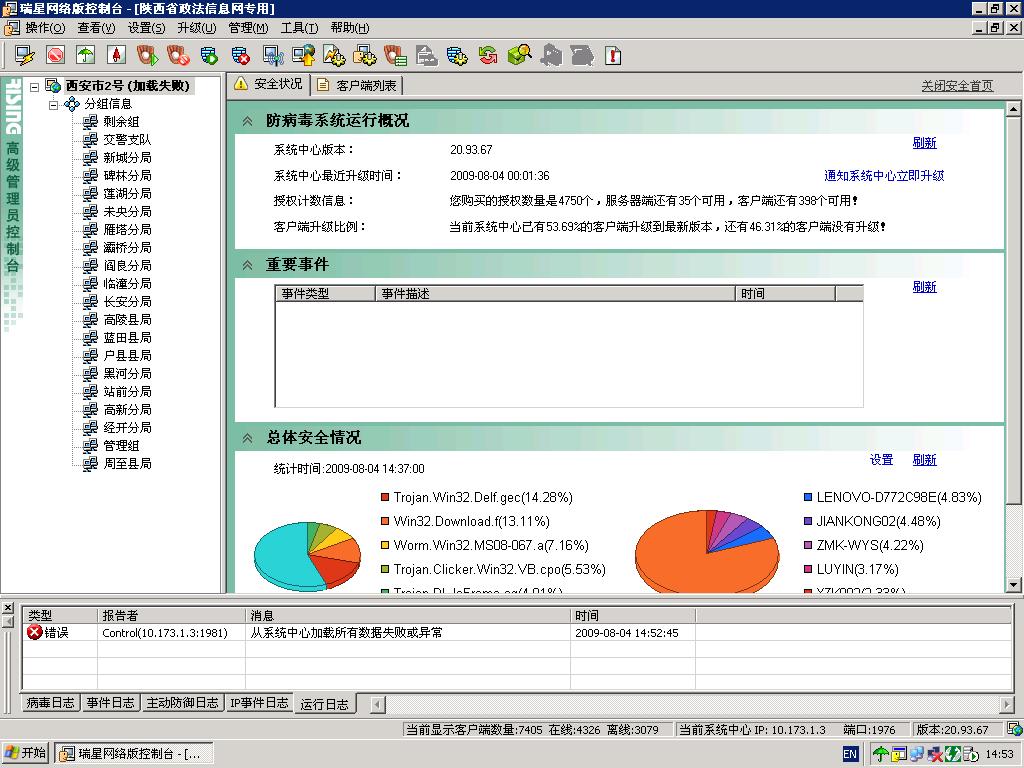The width and height of the screenshot is (1024, 768).
Task: Click the grayed-out printer toolbar icon
Action: (427, 56)
